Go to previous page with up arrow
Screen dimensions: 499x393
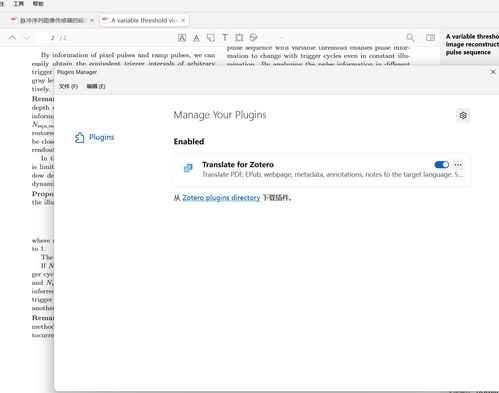point(12,38)
